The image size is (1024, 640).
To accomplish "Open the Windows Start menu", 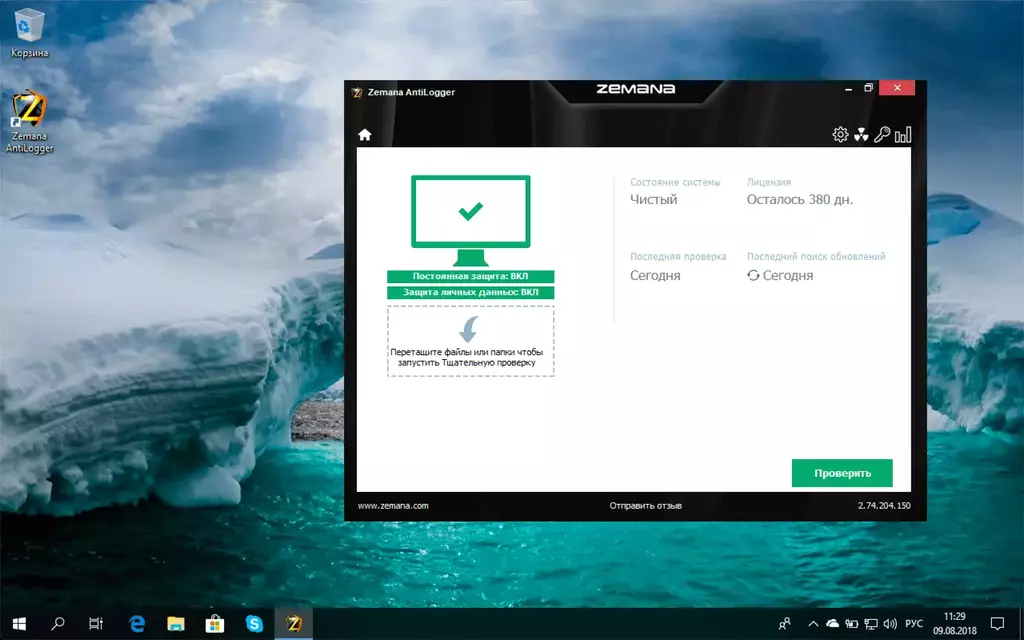I will [19, 624].
